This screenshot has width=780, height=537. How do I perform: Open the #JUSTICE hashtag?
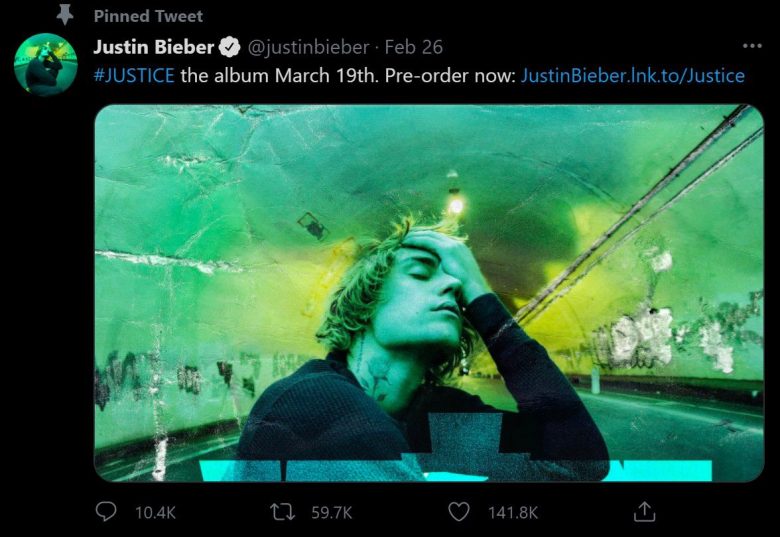click(x=133, y=75)
